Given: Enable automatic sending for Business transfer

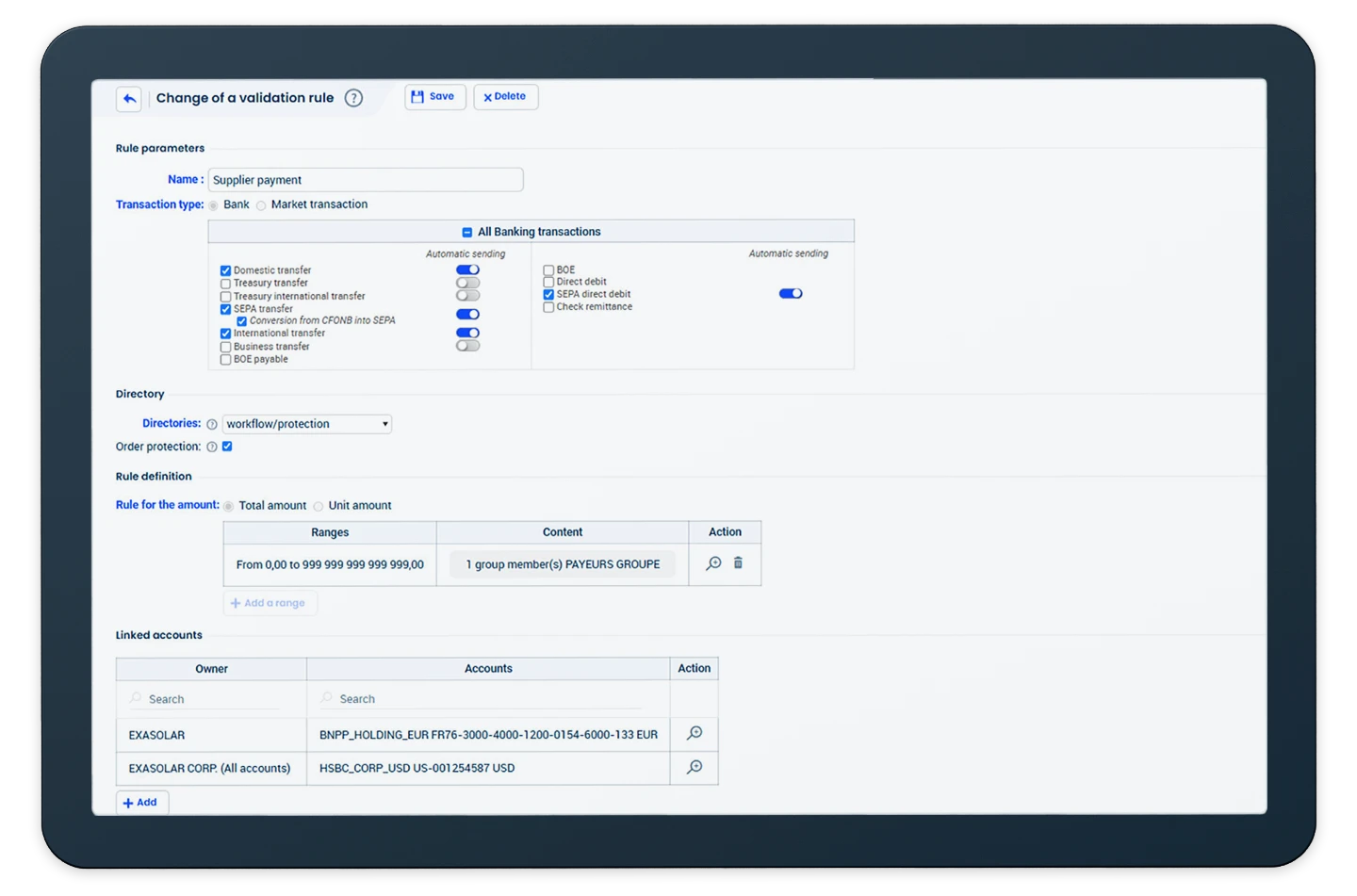Looking at the screenshot, I should (x=467, y=346).
